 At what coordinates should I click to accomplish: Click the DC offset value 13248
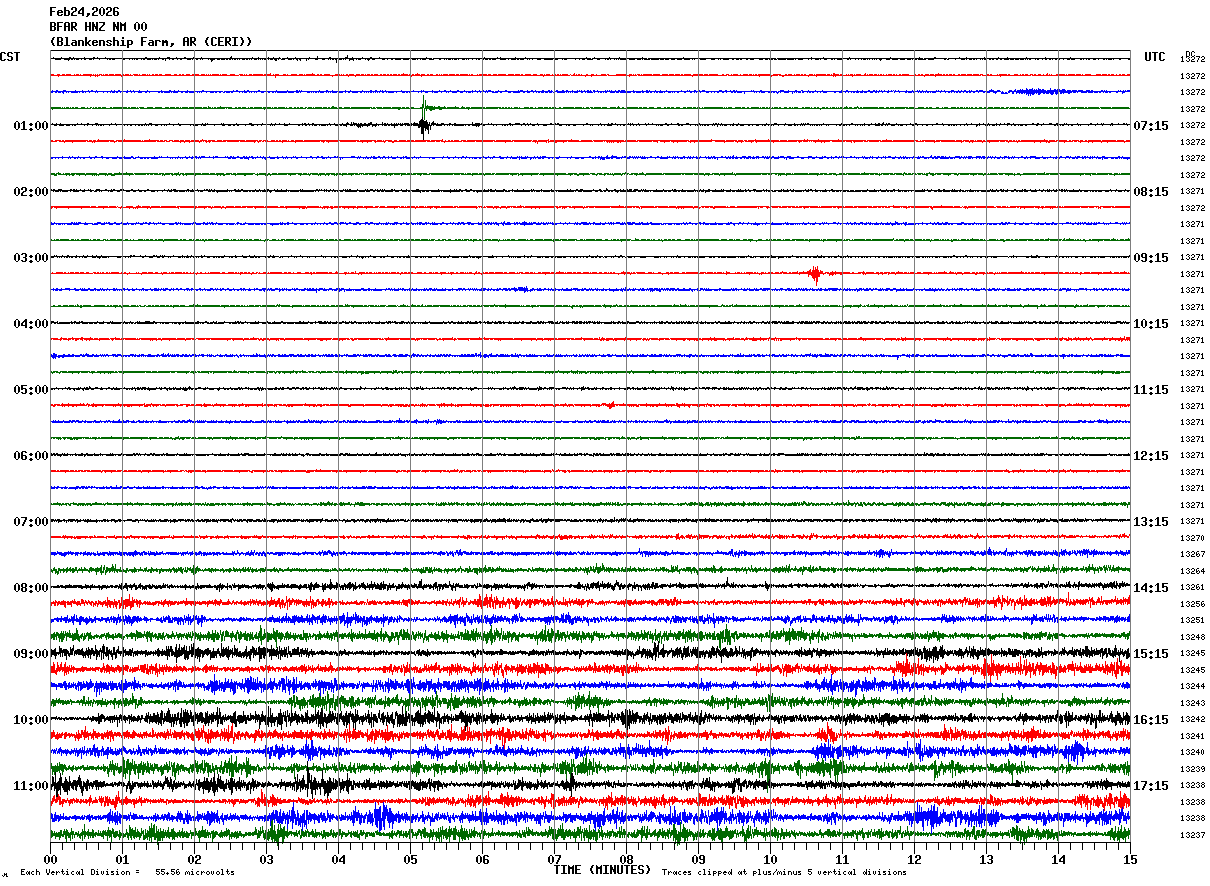tap(1192, 637)
